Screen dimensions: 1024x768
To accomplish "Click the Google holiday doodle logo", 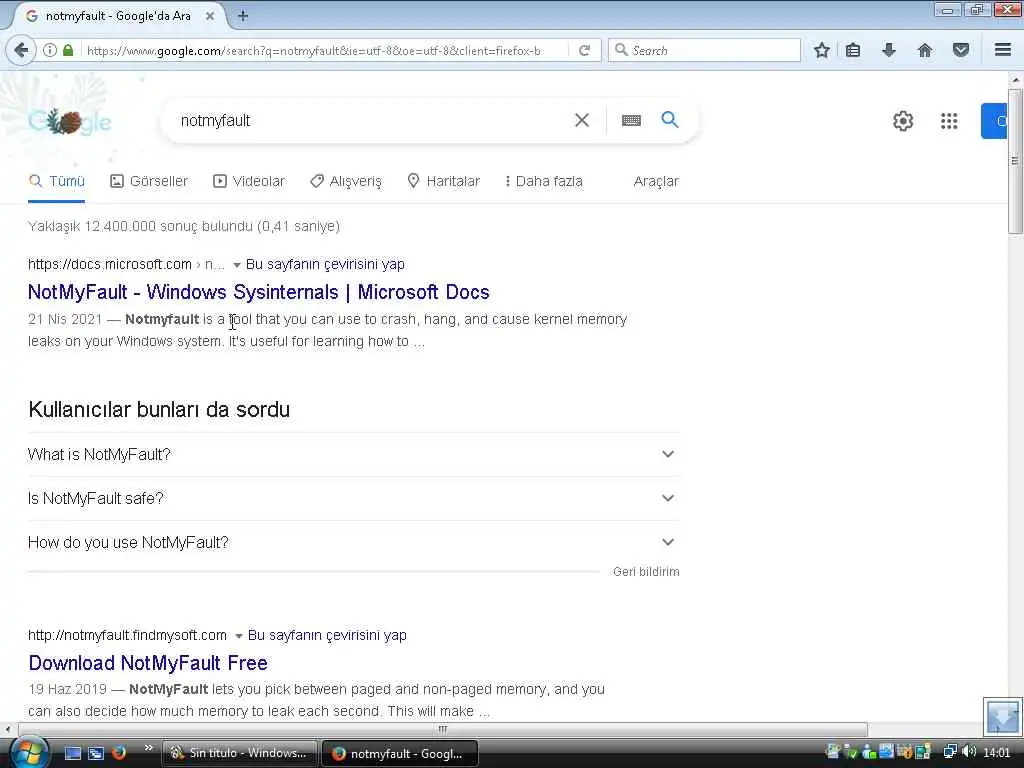I will click(x=70, y=121).
